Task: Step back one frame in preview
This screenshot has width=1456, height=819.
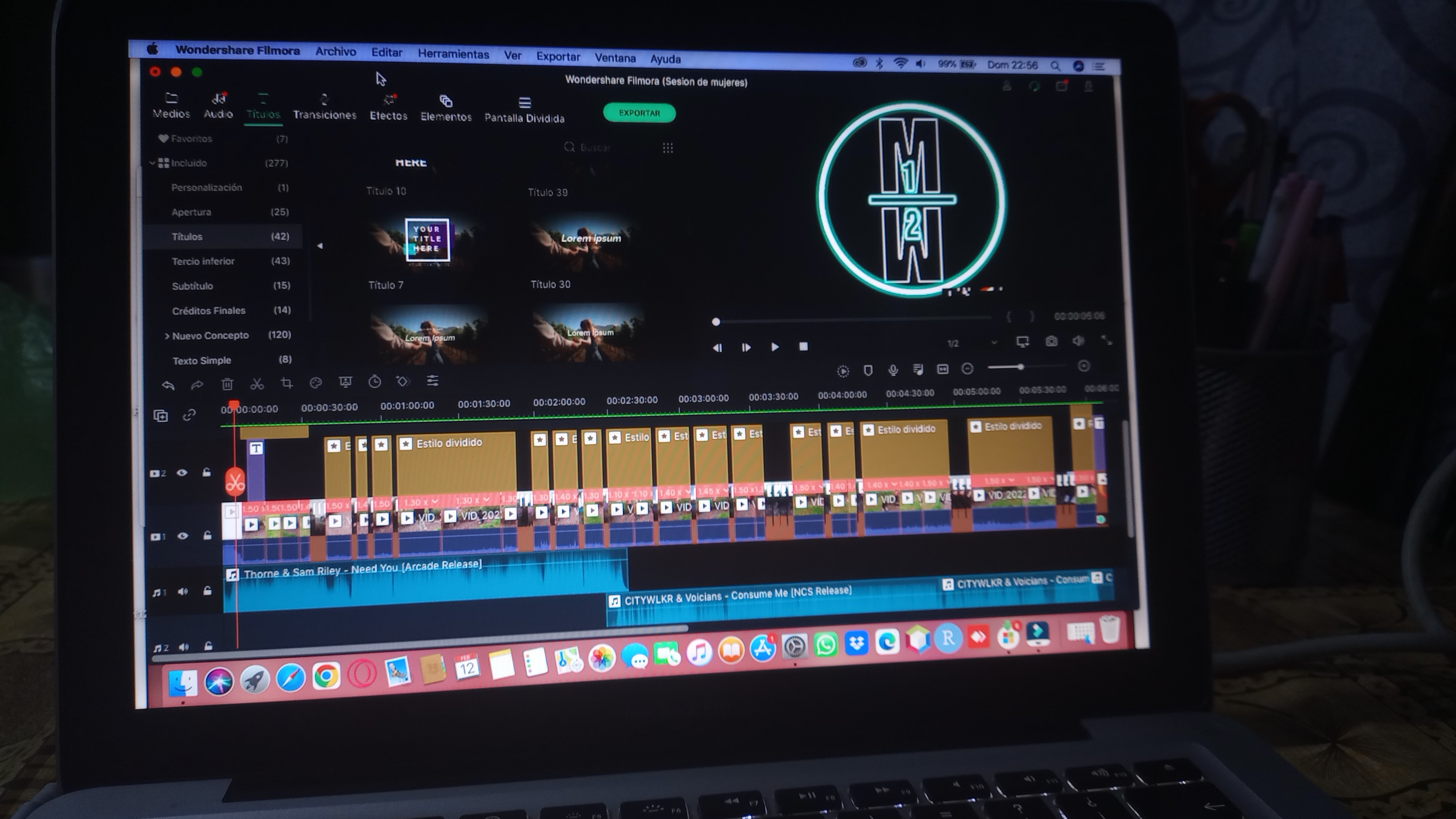Action: point(717,348)
